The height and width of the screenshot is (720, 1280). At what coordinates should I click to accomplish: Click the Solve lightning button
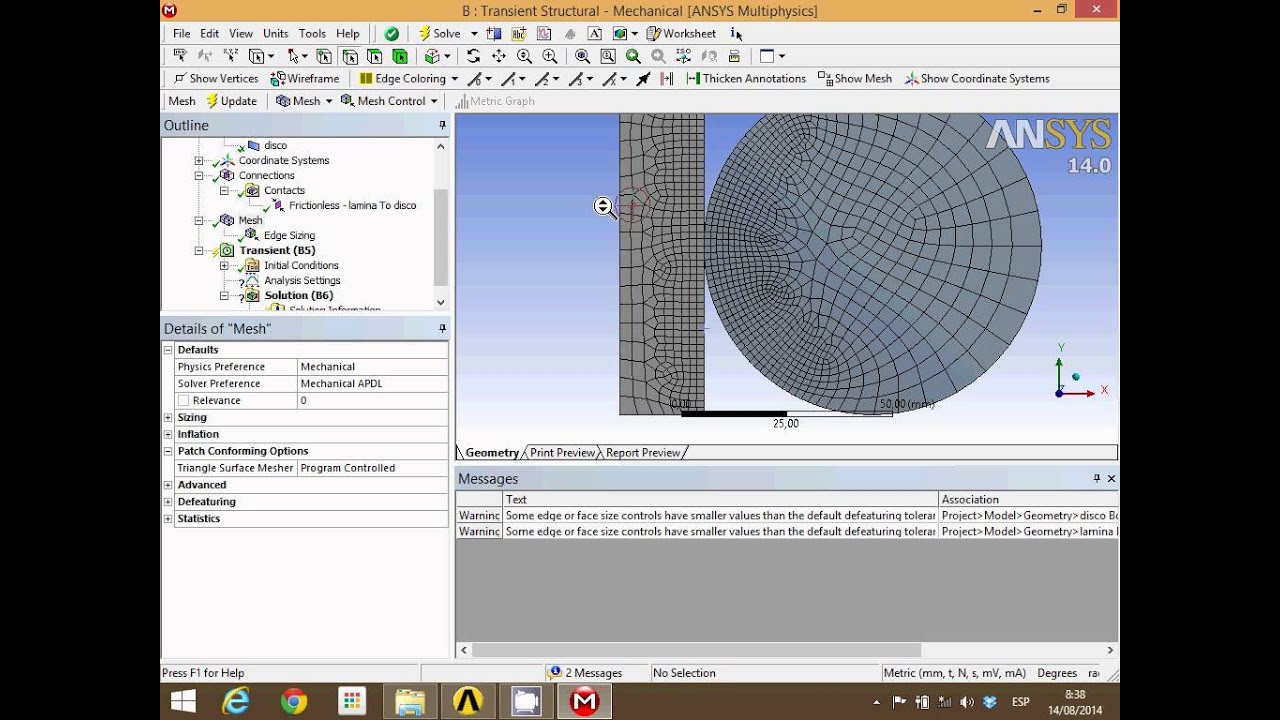tap(440, 33)
